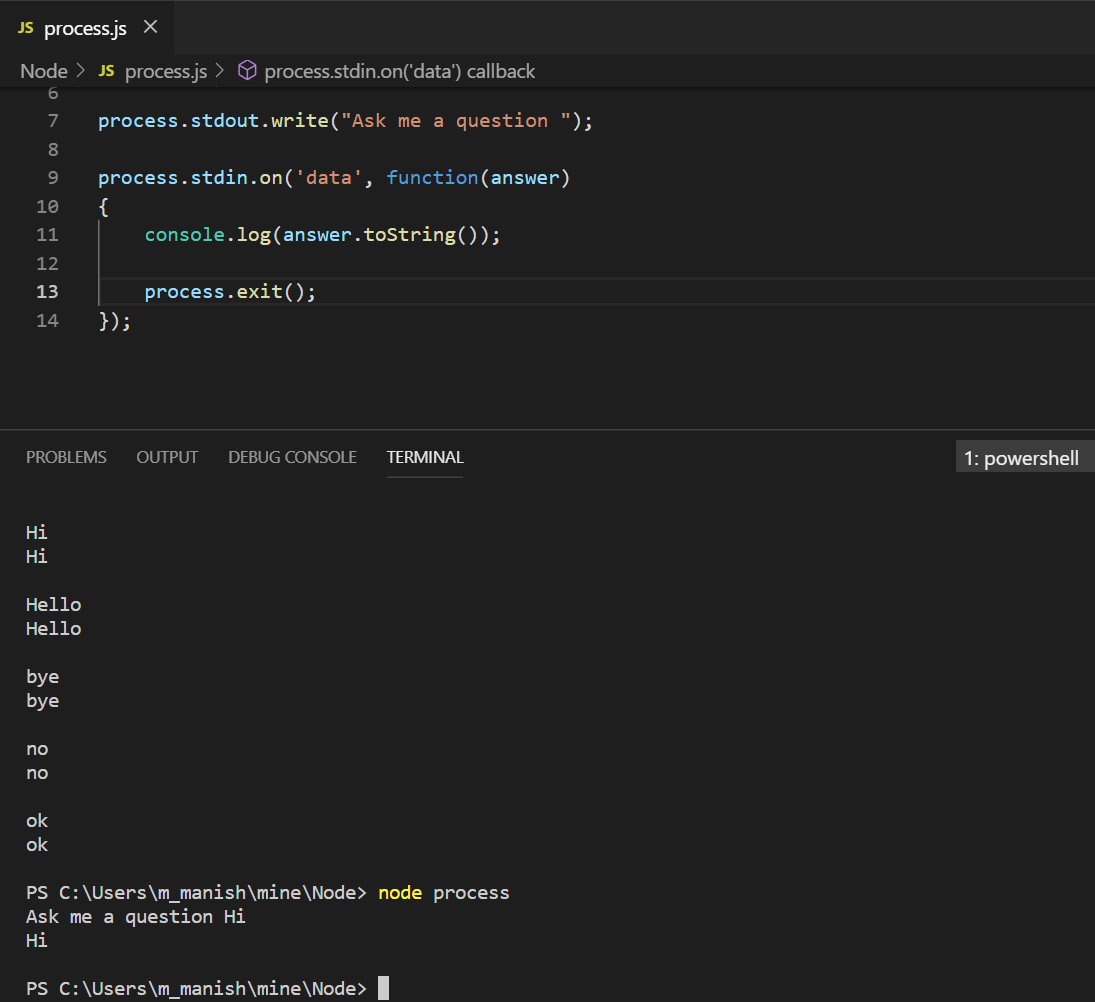Open the OUTPUT panel
The image size is (1095, 1002).
pos(166,457)
